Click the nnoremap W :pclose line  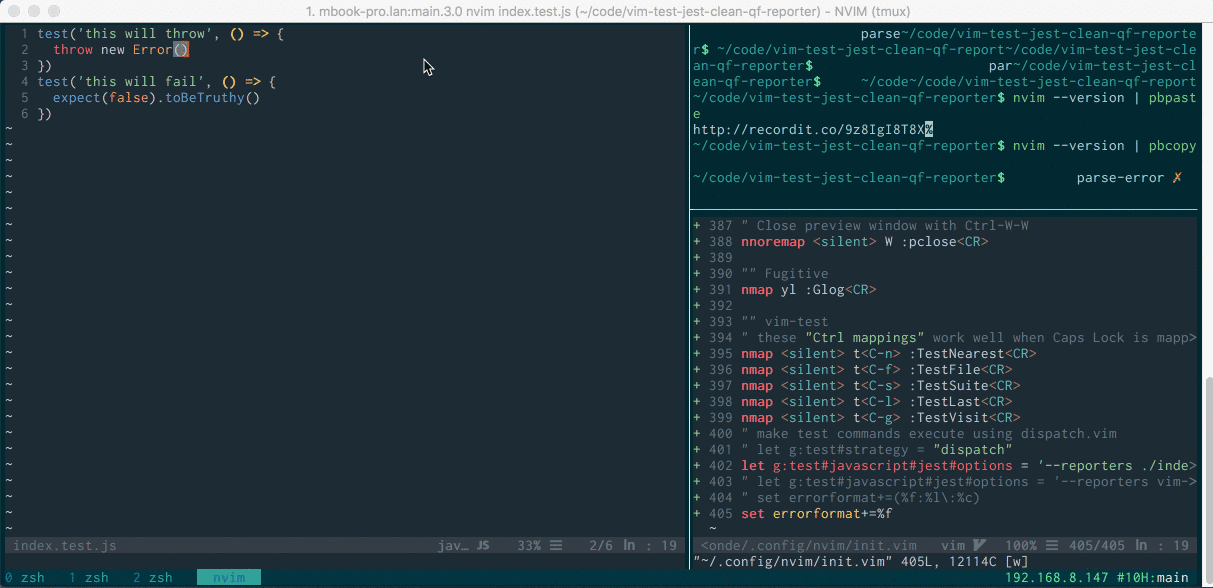click(865, 242)
